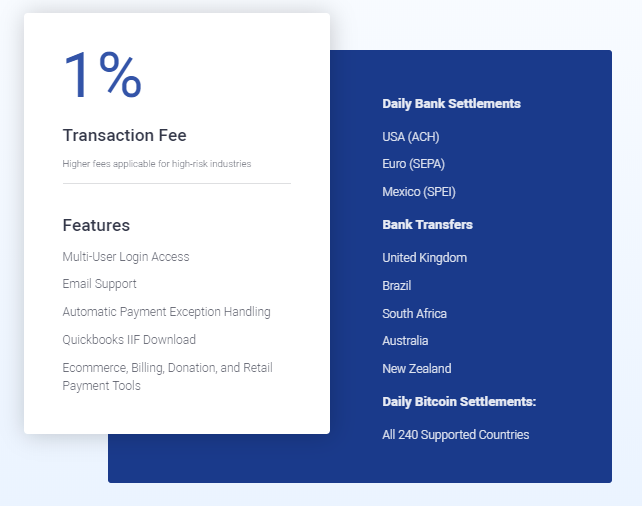
Task: Select Email Support feature
Action: click(99, 284)
